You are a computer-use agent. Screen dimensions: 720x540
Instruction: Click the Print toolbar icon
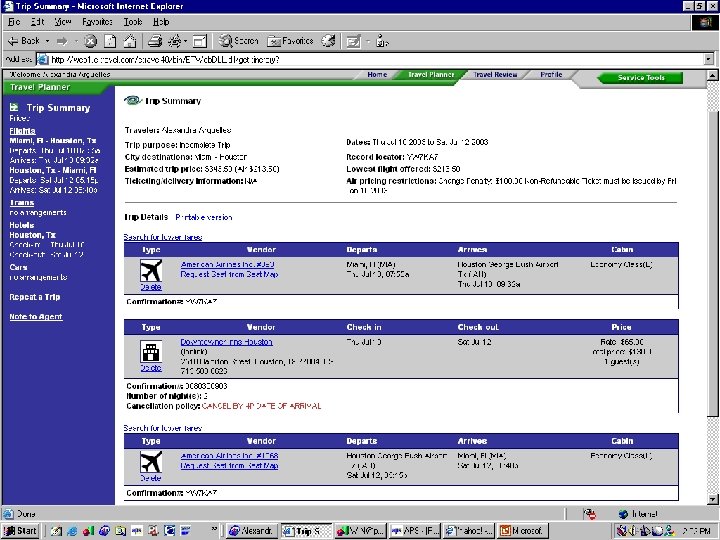[155, 41]
